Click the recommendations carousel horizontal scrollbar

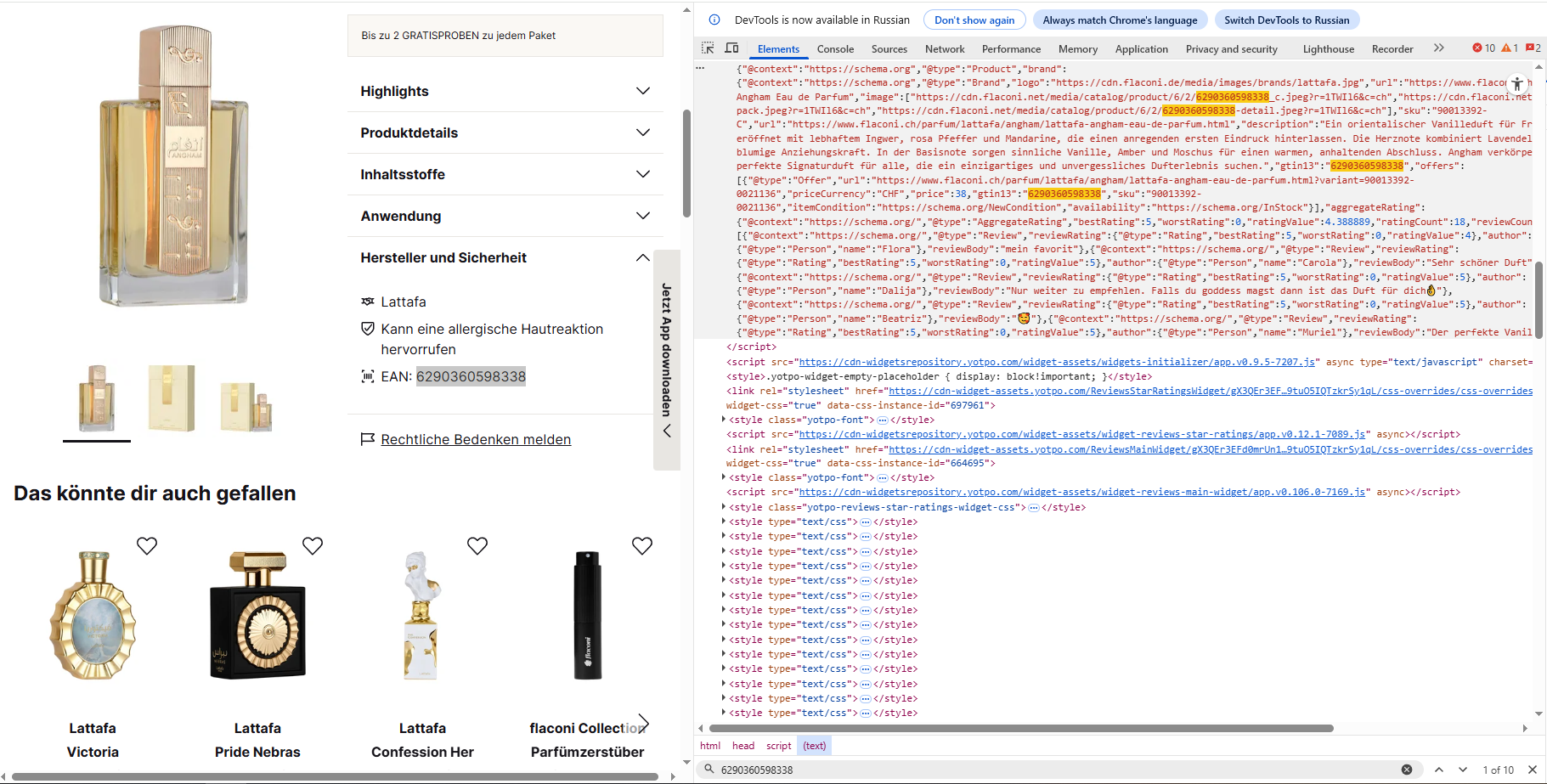point(336,776)
